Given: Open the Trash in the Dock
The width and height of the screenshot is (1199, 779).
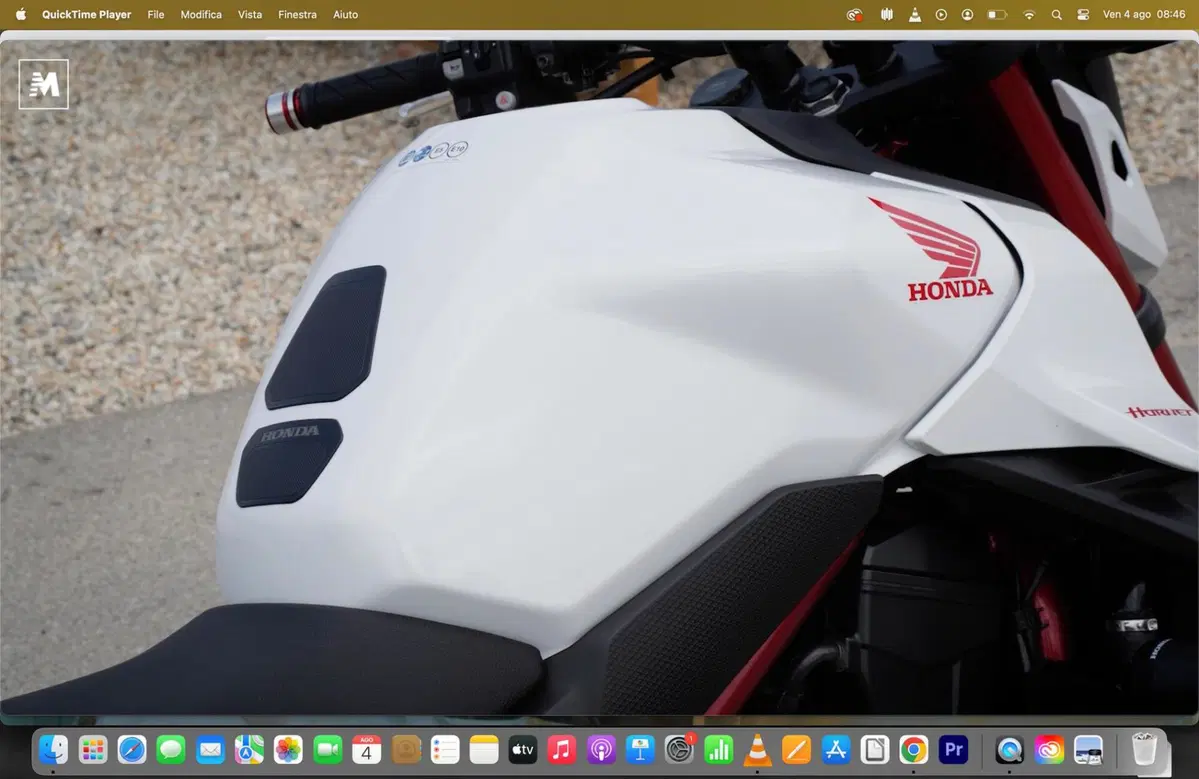Looking at the screenshot, I should click(x=1144, y=750).
